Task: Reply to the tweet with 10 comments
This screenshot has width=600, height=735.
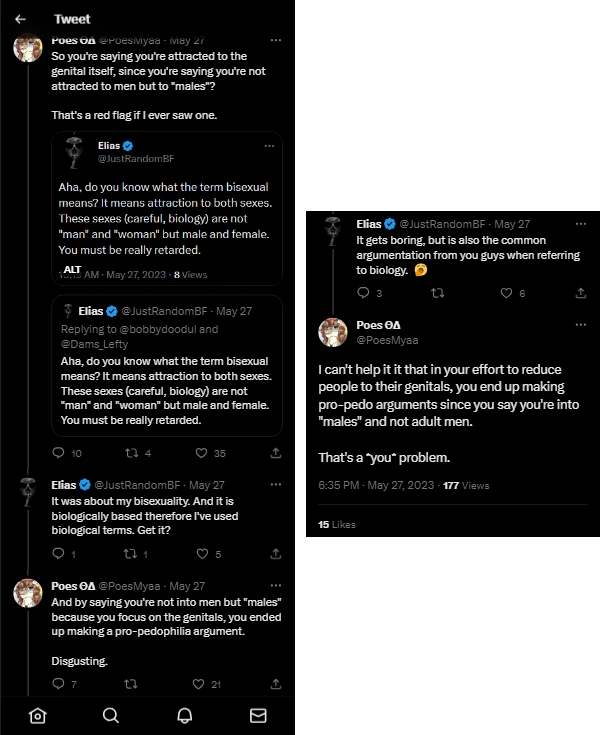Action: click(61, 453)
